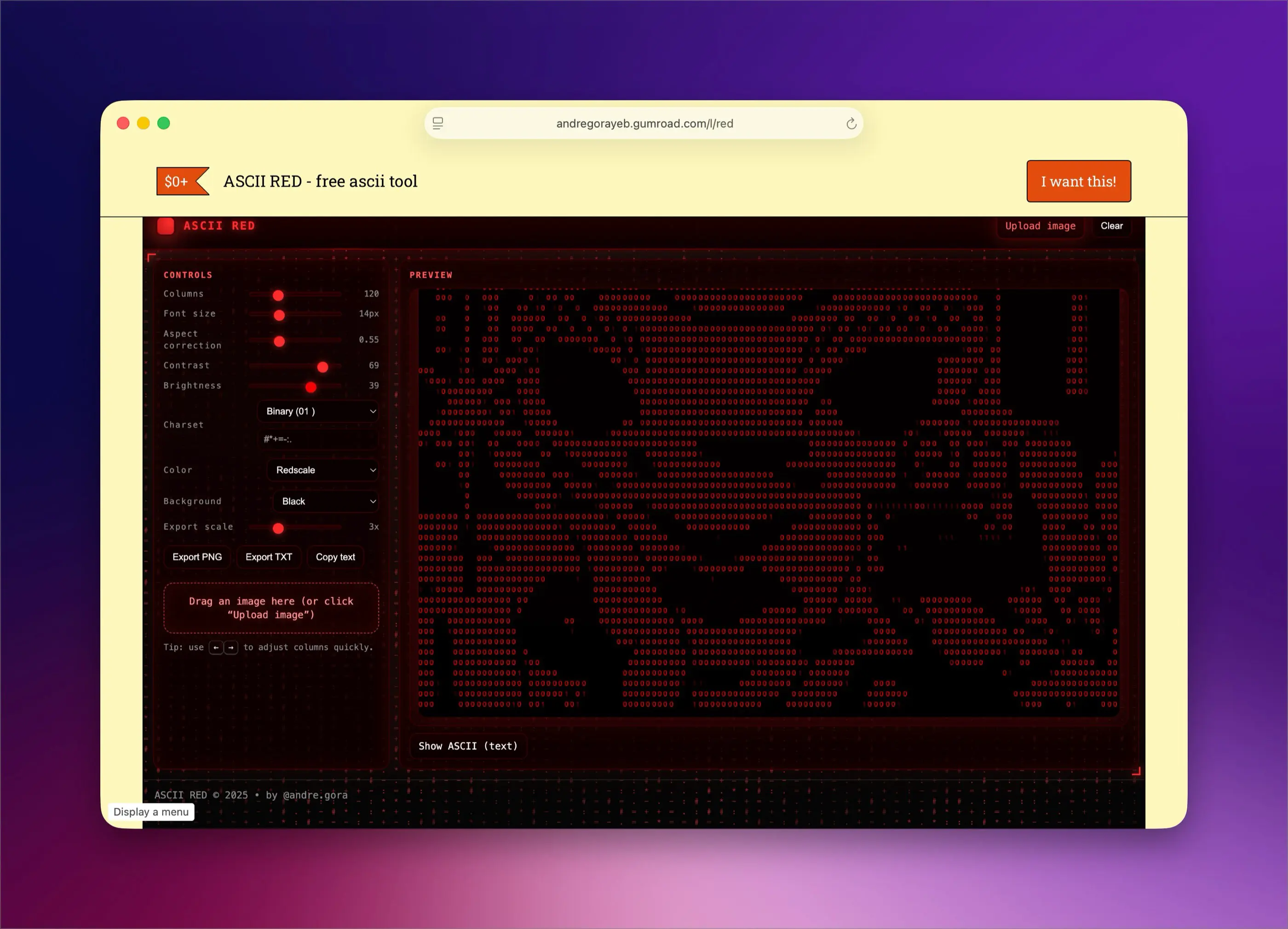The height and width of the screenshot is (929, 1288).
Task: Click the Clear button
Action: (x=1111, y=226)
